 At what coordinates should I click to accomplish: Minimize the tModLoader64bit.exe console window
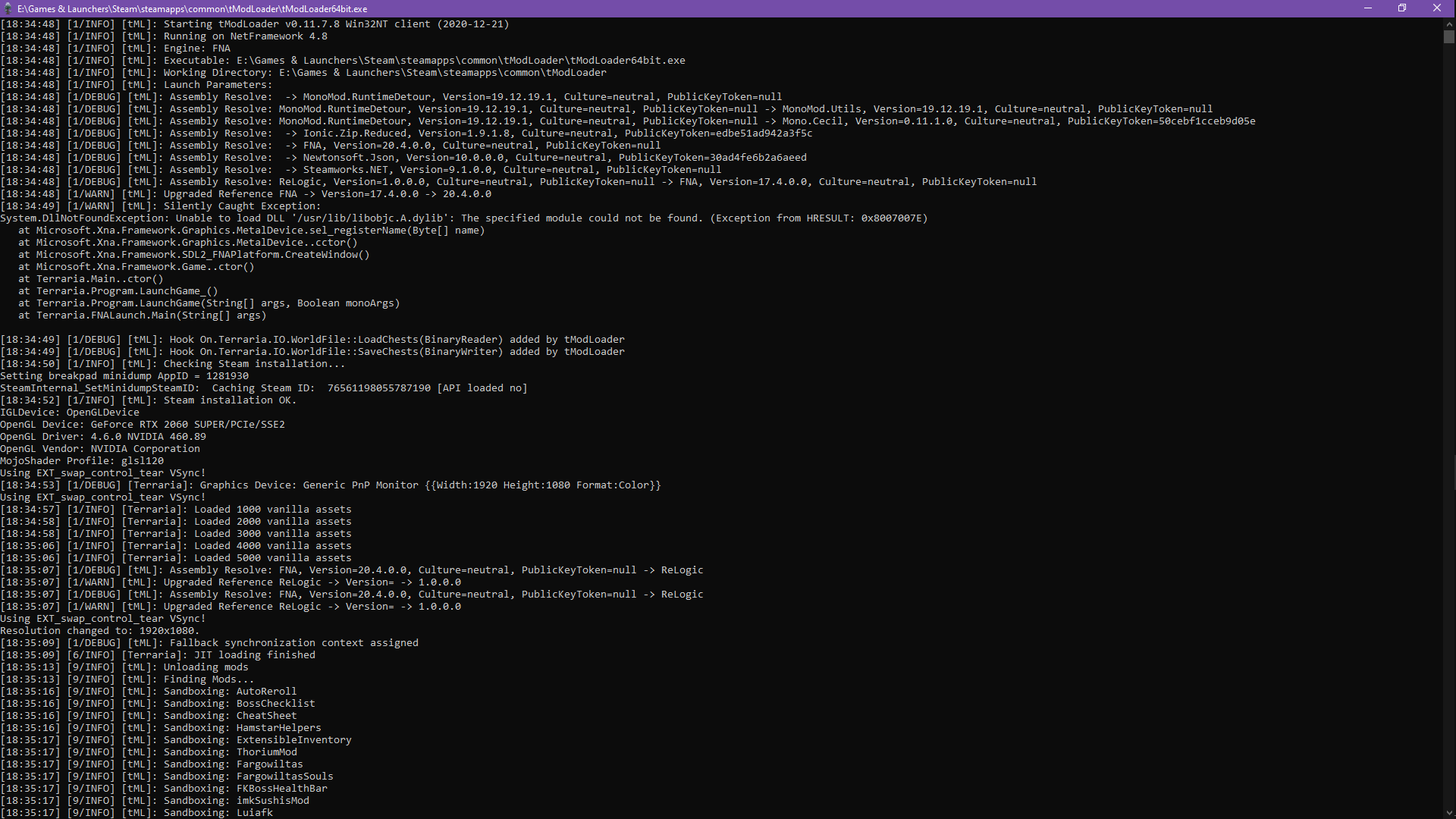[x=1368, y=8]
